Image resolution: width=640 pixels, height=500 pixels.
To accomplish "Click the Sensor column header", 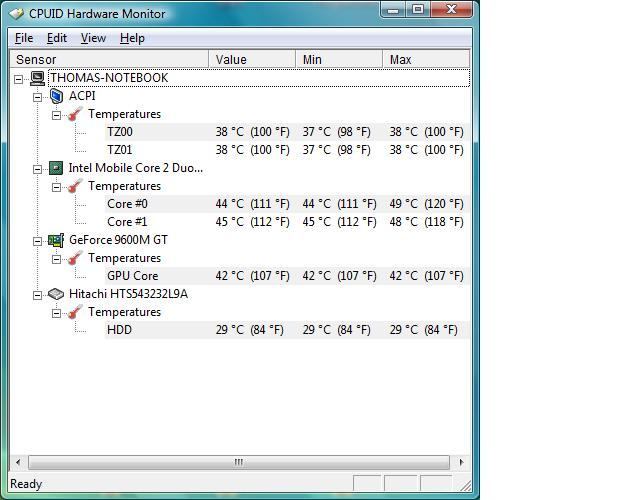I will tap(109, 60).
